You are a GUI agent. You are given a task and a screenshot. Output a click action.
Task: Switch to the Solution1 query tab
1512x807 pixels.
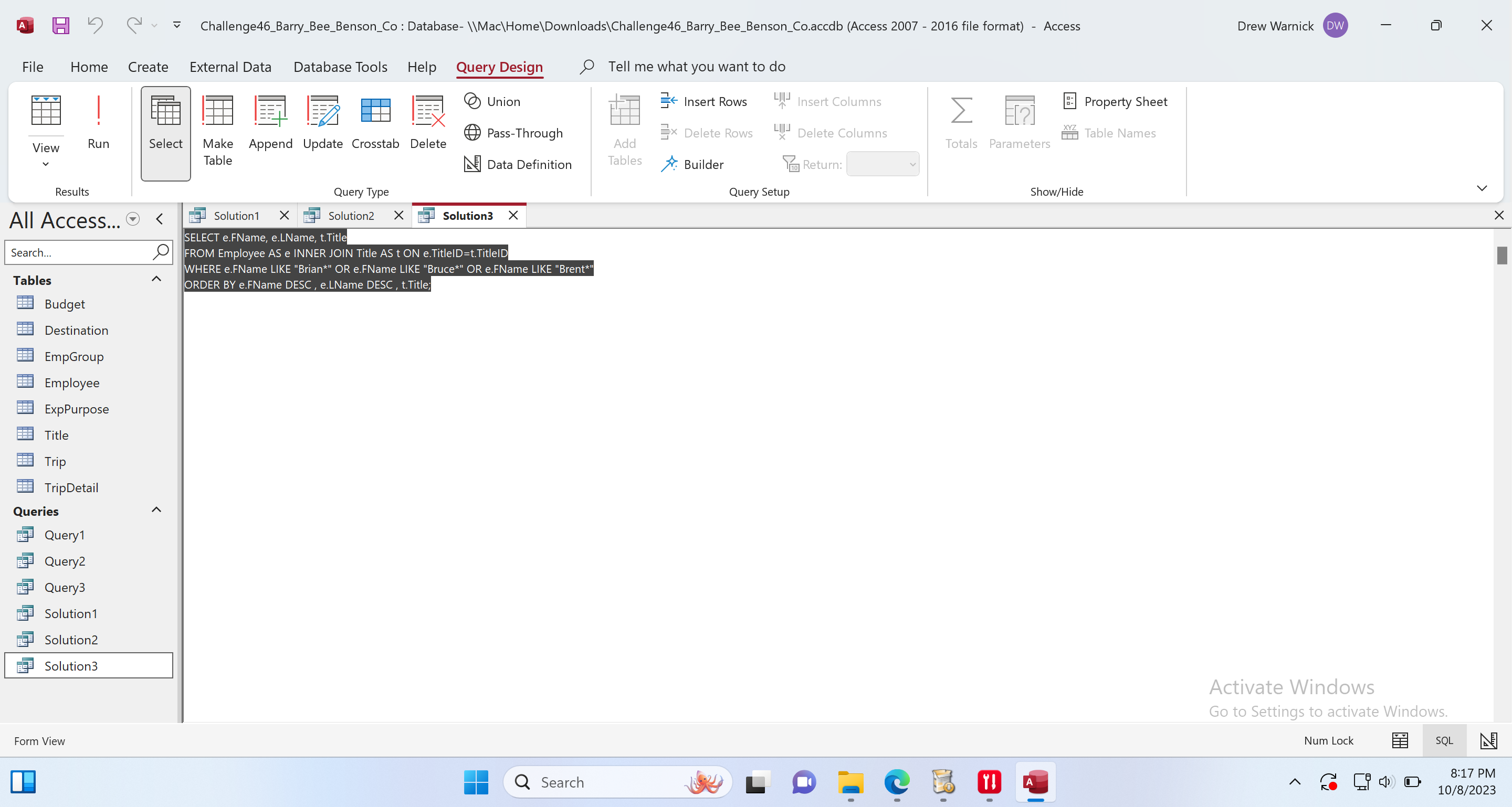[236, 216]
